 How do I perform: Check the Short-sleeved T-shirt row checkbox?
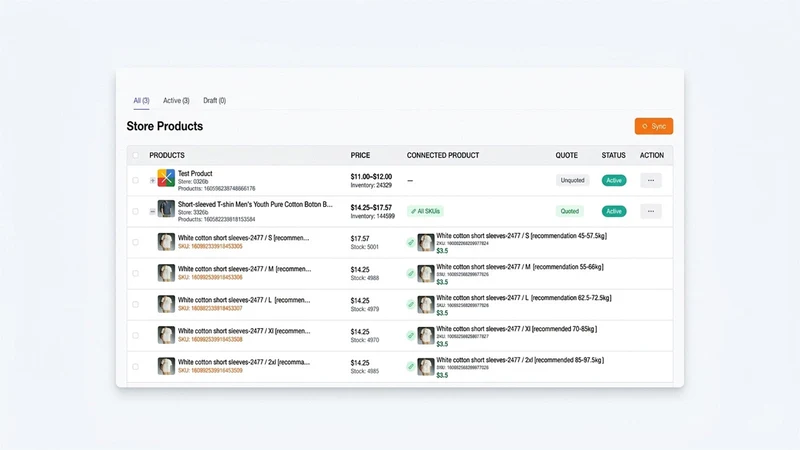135,211
